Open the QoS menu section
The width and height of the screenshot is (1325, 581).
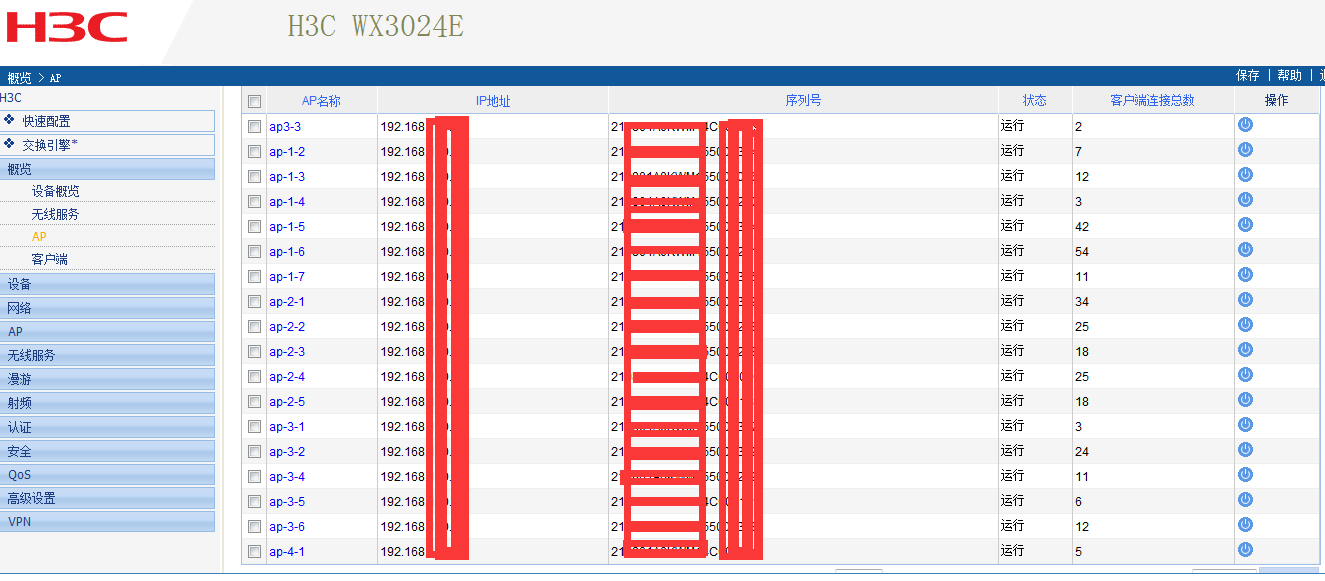click(x=107, y=474)
